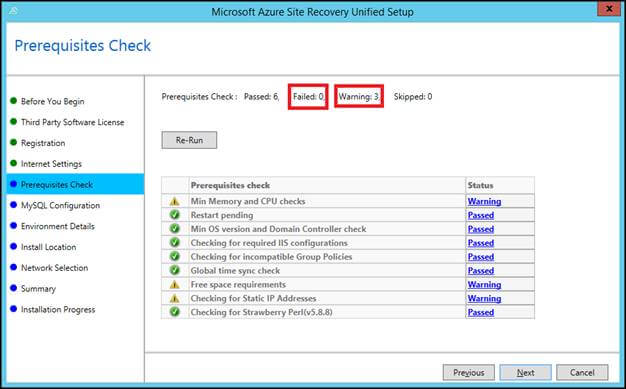This screenshot has height=389, width=626.
Task: Click the 'Warning: 3' summary text
Action: tap(359, 97)
